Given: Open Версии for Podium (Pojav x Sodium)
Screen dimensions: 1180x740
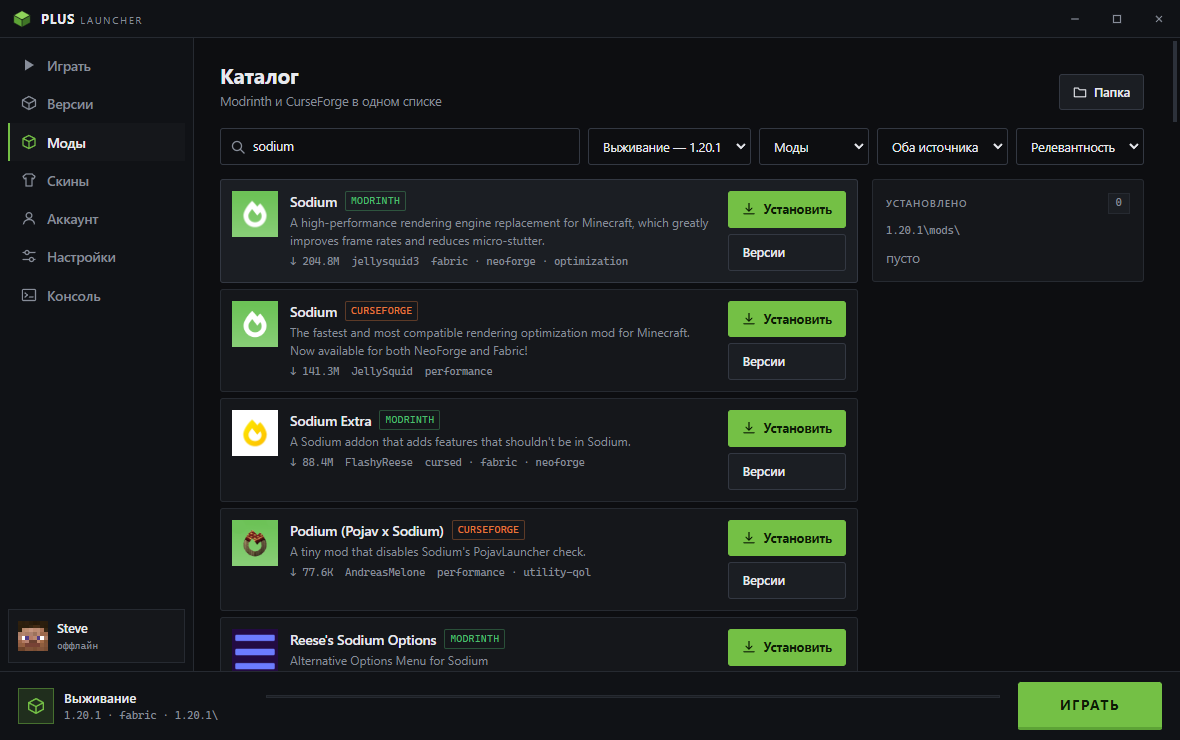Looking at the screenshot, I should (786, 580).
